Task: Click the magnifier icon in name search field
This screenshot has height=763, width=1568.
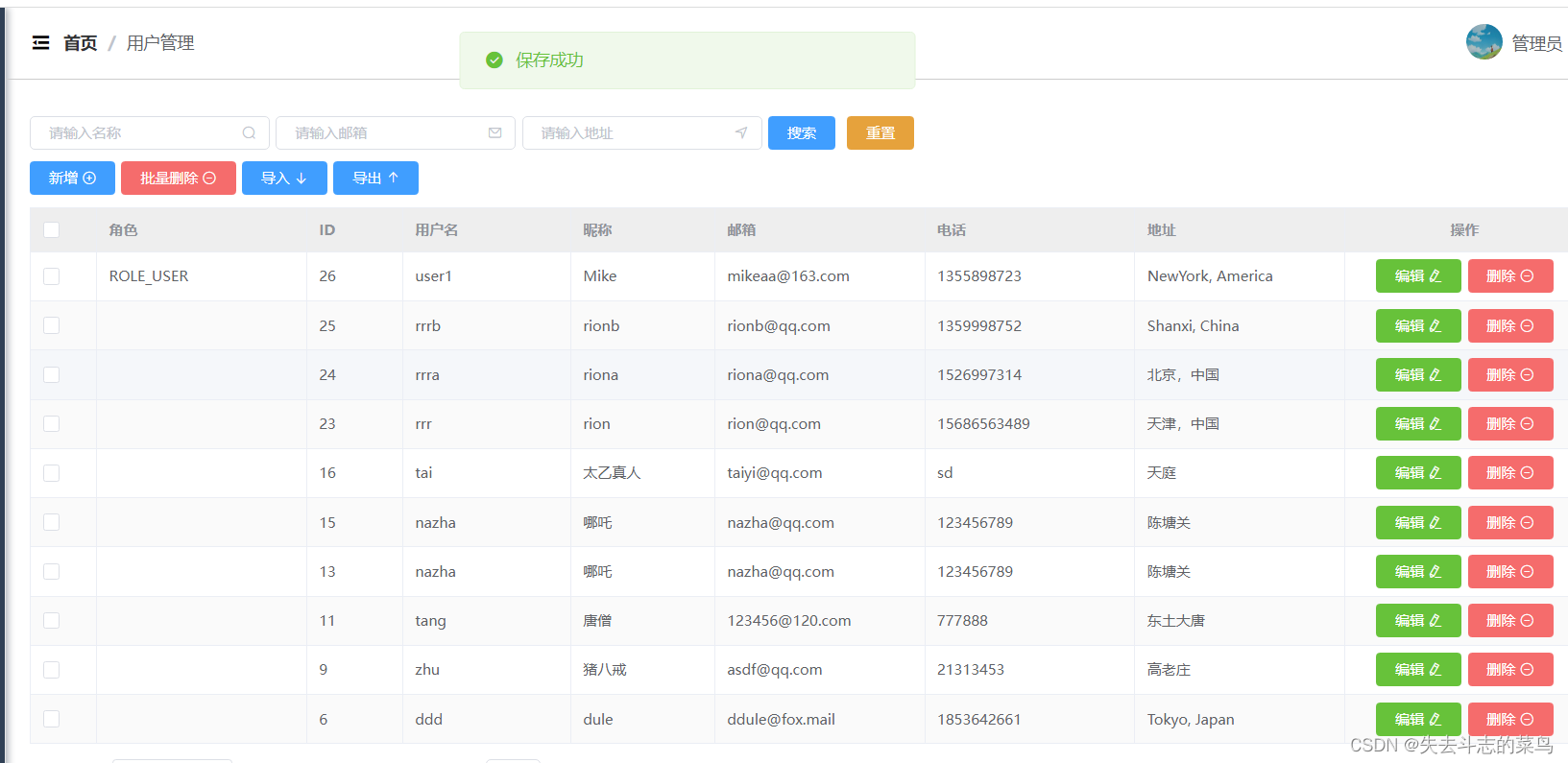Action: point(249,133)
